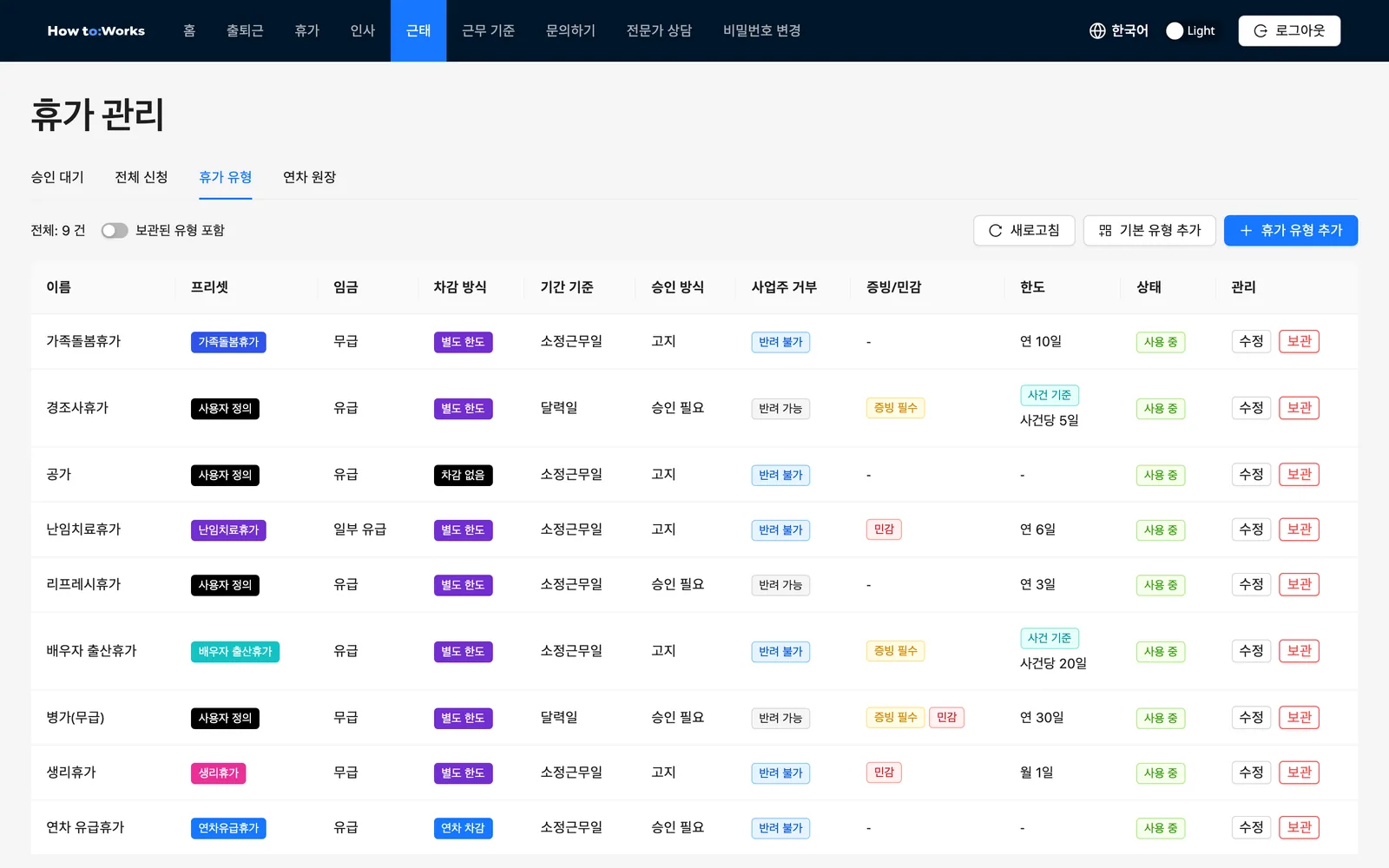Click the 연 30일 limit cell
This screenshot has width=1389, height=868.
click(1042, 718)
